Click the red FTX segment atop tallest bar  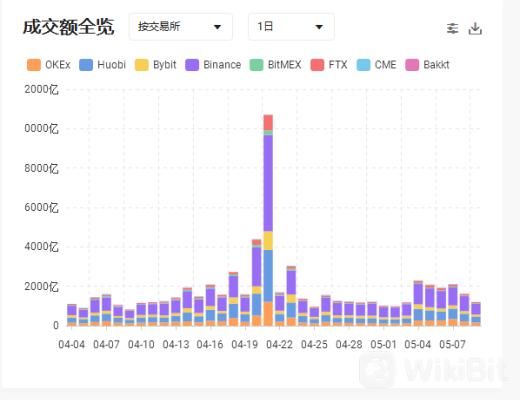[x=268, y=122]
